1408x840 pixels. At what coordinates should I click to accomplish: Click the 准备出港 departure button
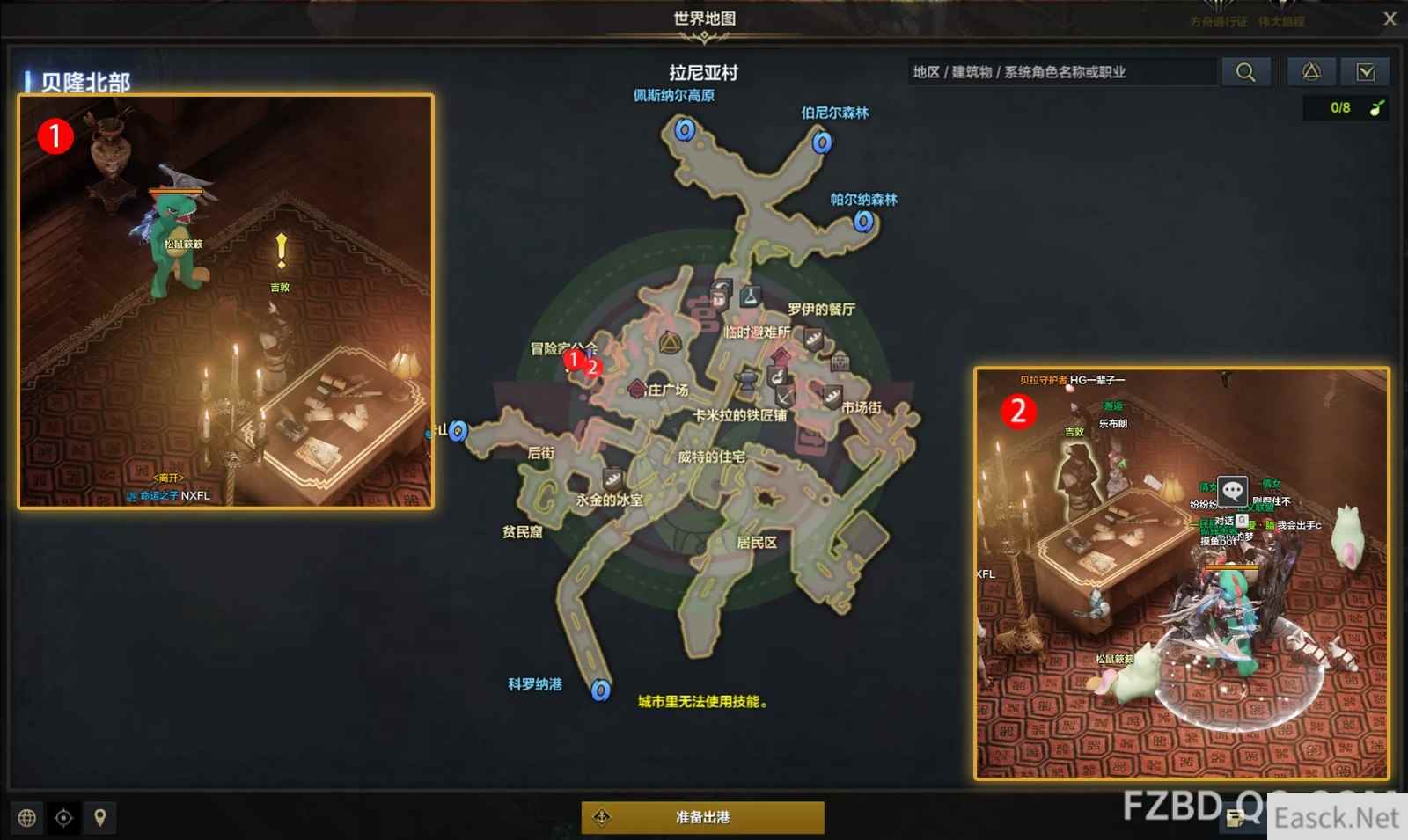[x=702, y=817]
